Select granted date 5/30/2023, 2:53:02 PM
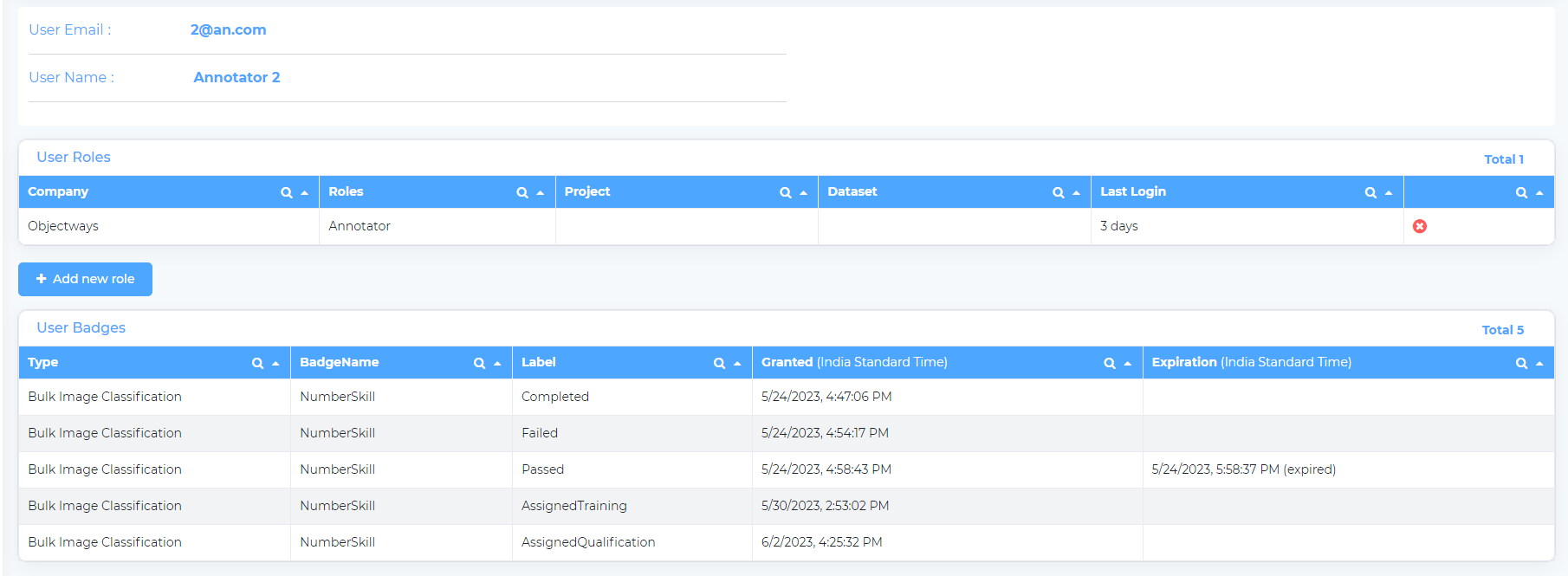1568x576 pixels. point(948,506)
